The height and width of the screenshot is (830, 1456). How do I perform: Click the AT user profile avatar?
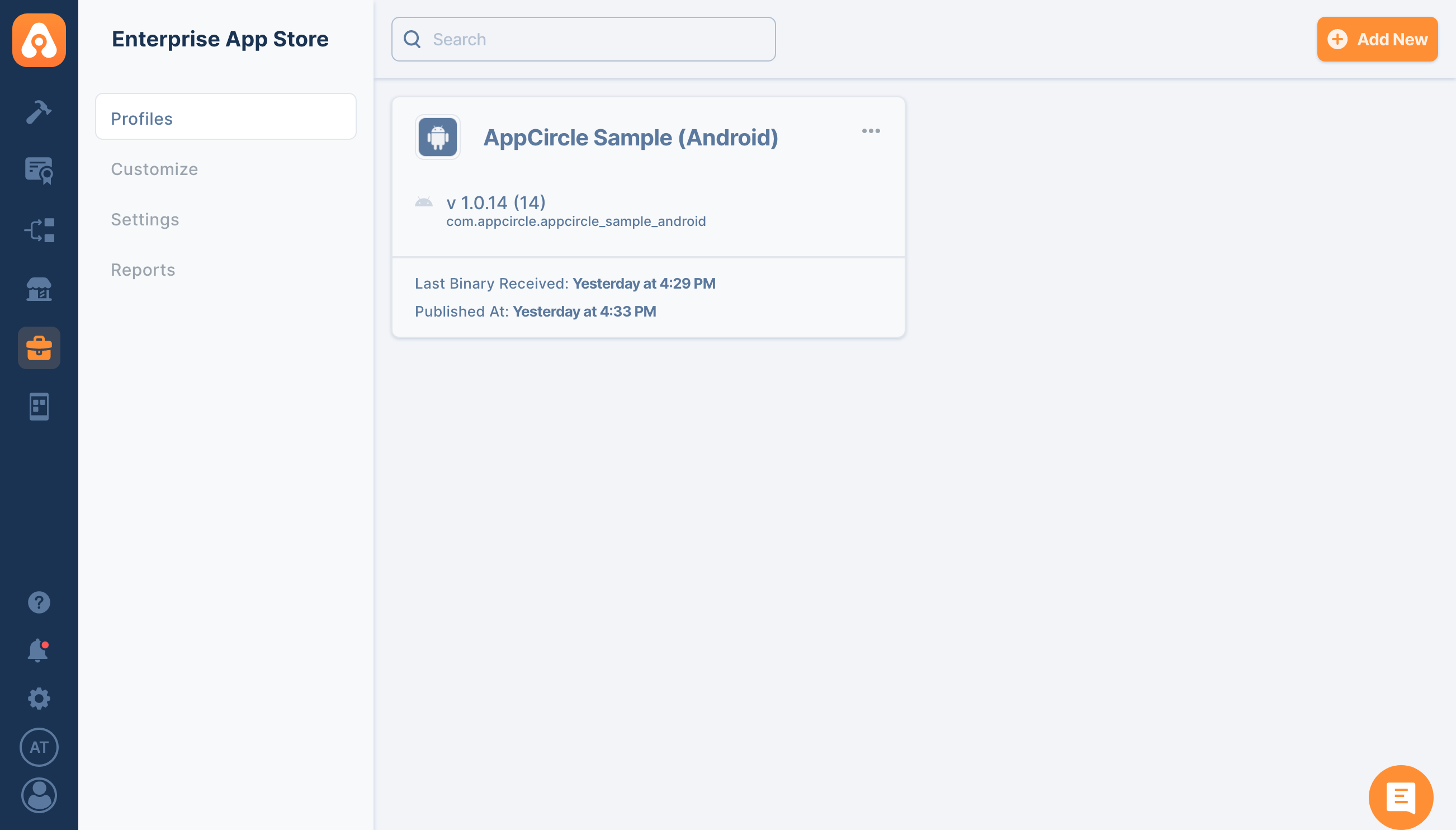39,746
